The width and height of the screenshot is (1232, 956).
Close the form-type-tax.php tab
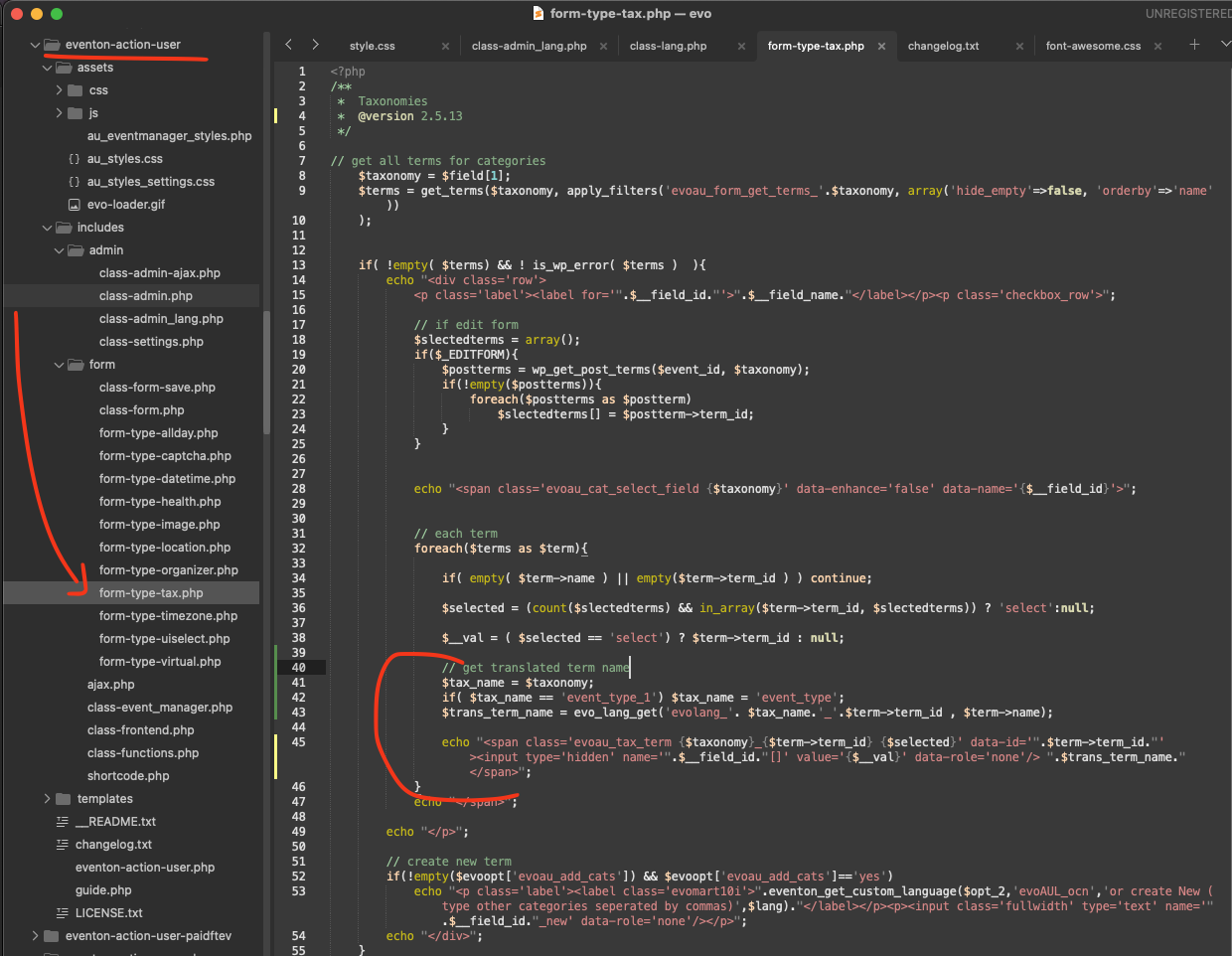(x=881, y=46)
